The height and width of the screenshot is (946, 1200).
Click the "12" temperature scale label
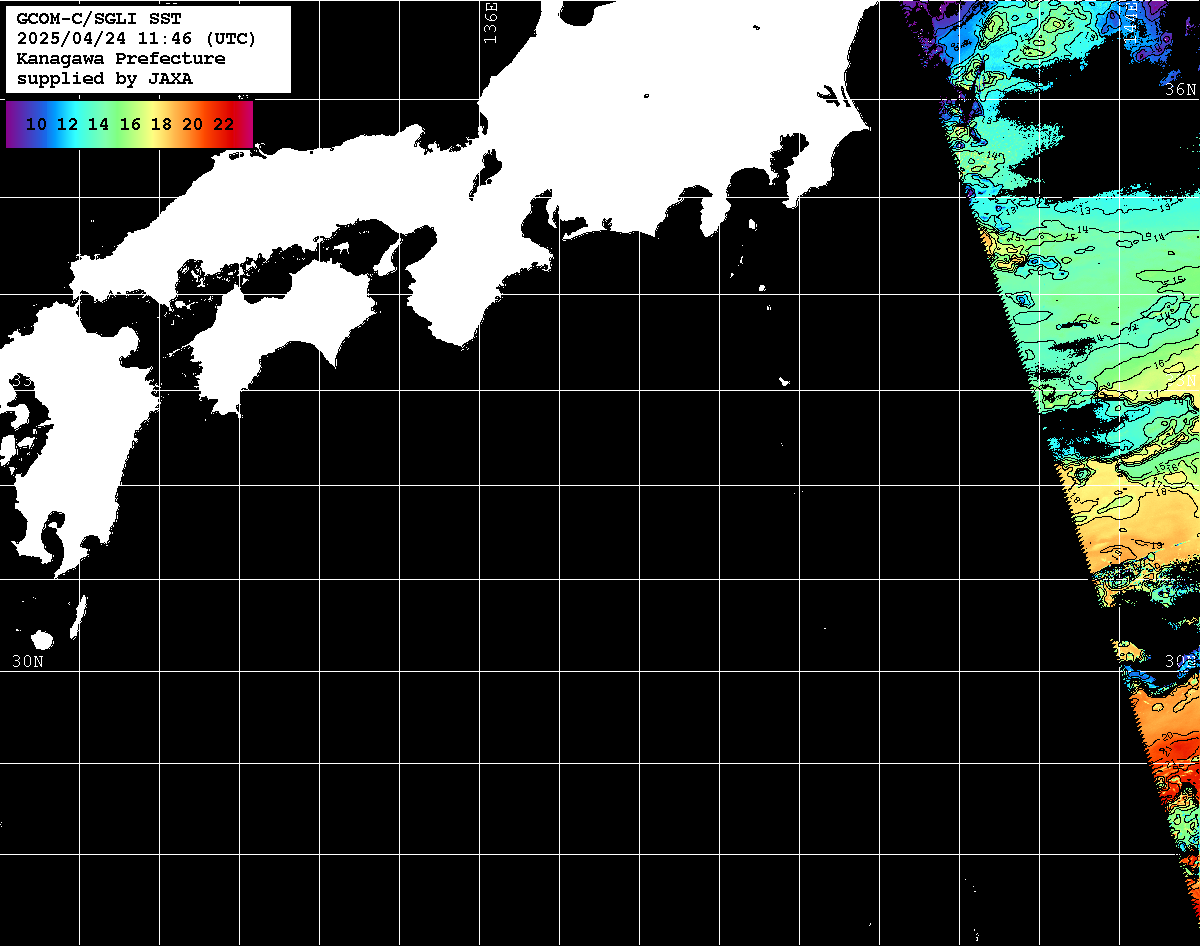point(67,125)
